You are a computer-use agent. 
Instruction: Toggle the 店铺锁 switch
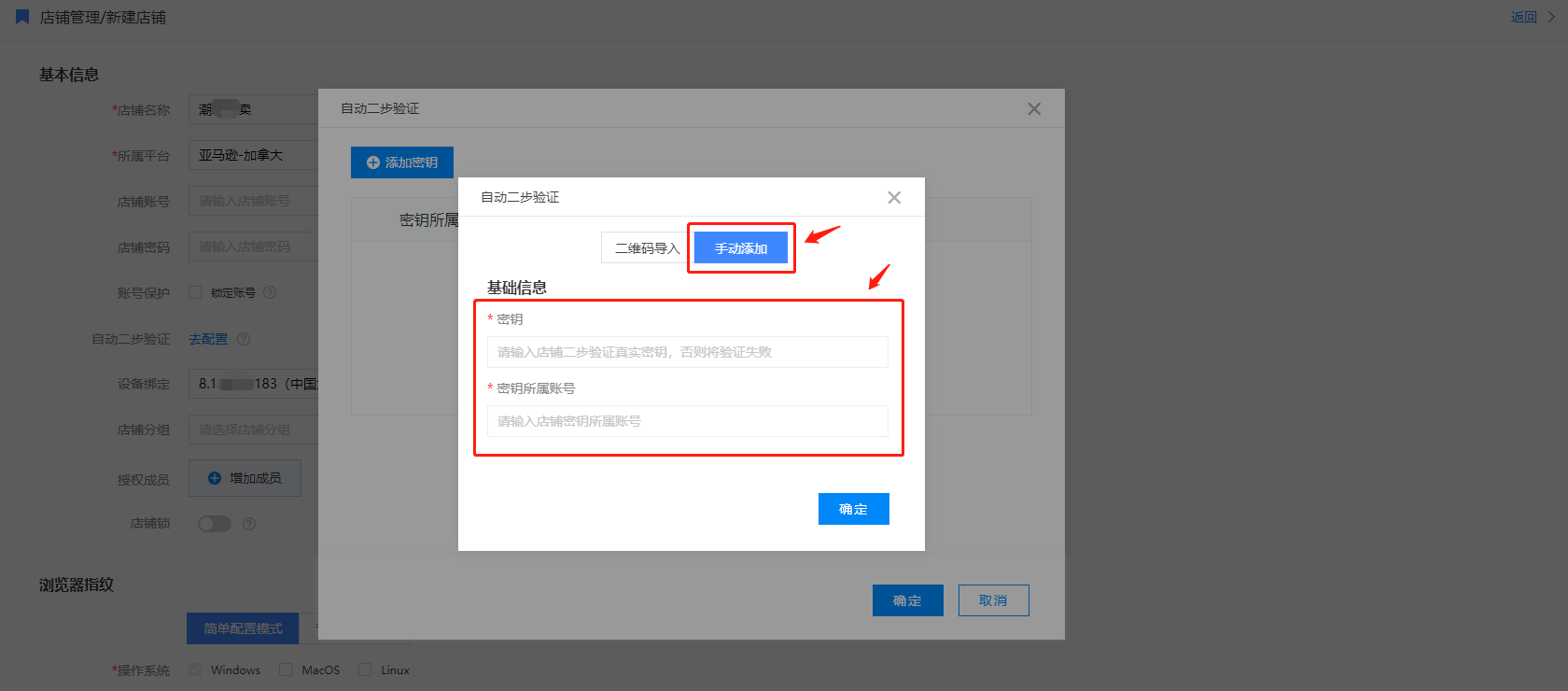coord(215,524)
